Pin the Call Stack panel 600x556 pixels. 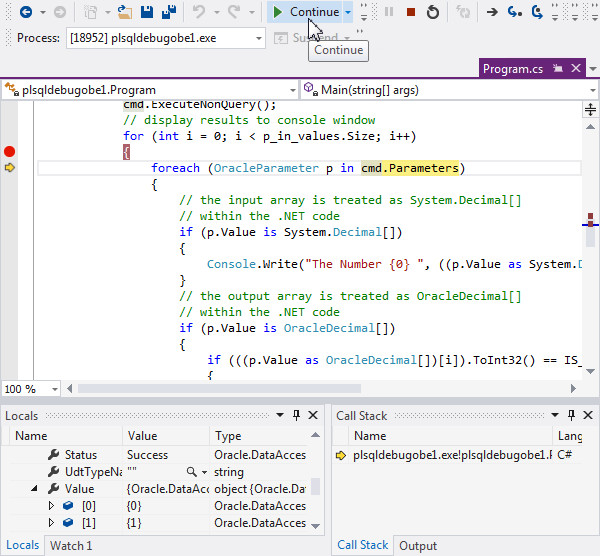pos(571,415)
